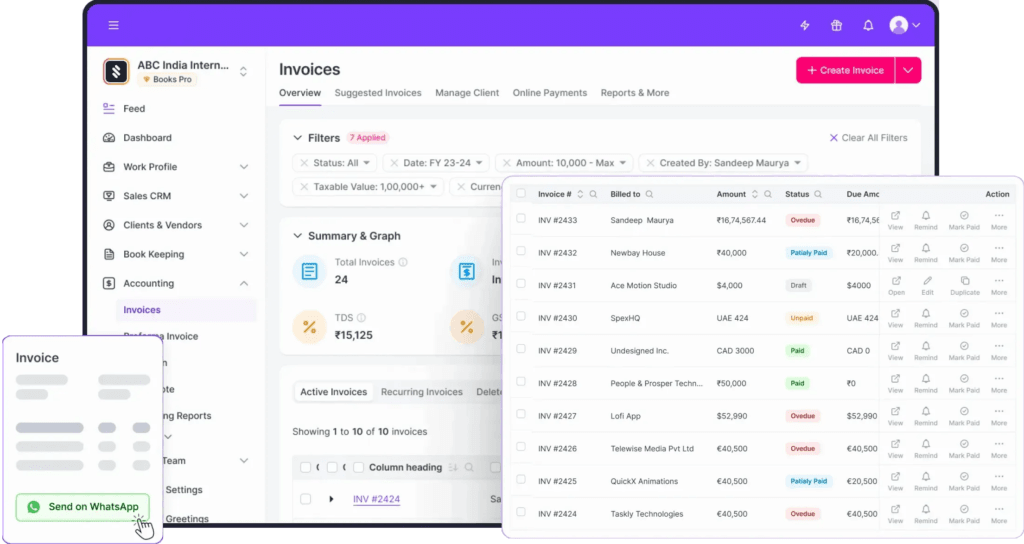This screenshot has width=1024, height=544.
Task: Click the Create Invoice button
Action: pos(845,70)
